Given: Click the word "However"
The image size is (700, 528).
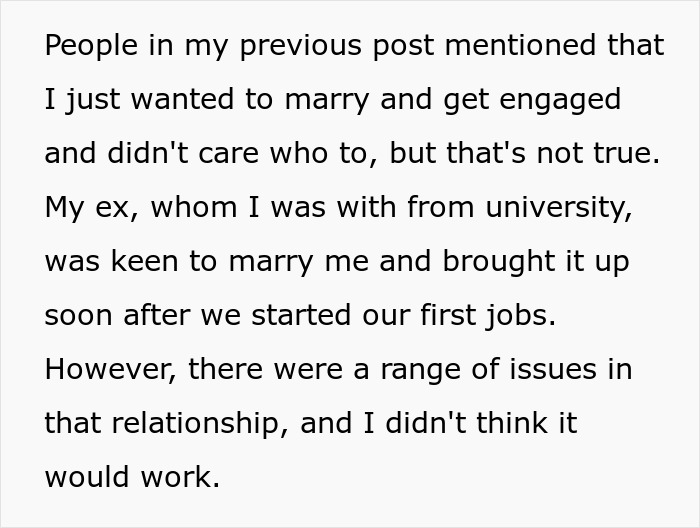Looking at the screenshot, I should click(107, 369).
